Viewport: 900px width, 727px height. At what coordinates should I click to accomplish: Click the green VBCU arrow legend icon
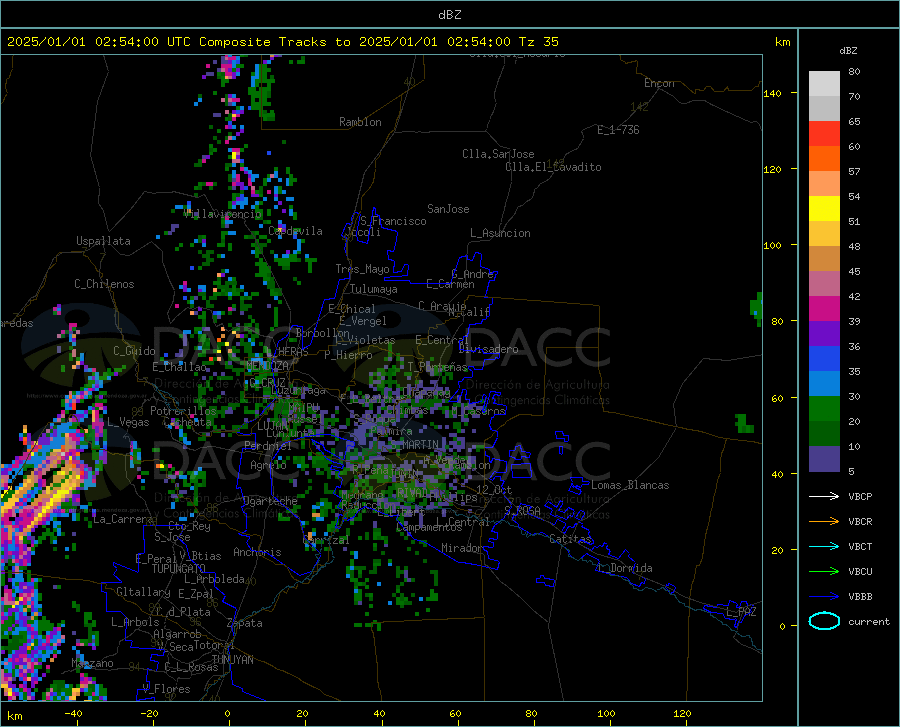pyautogui.click(x=824, y=572)
